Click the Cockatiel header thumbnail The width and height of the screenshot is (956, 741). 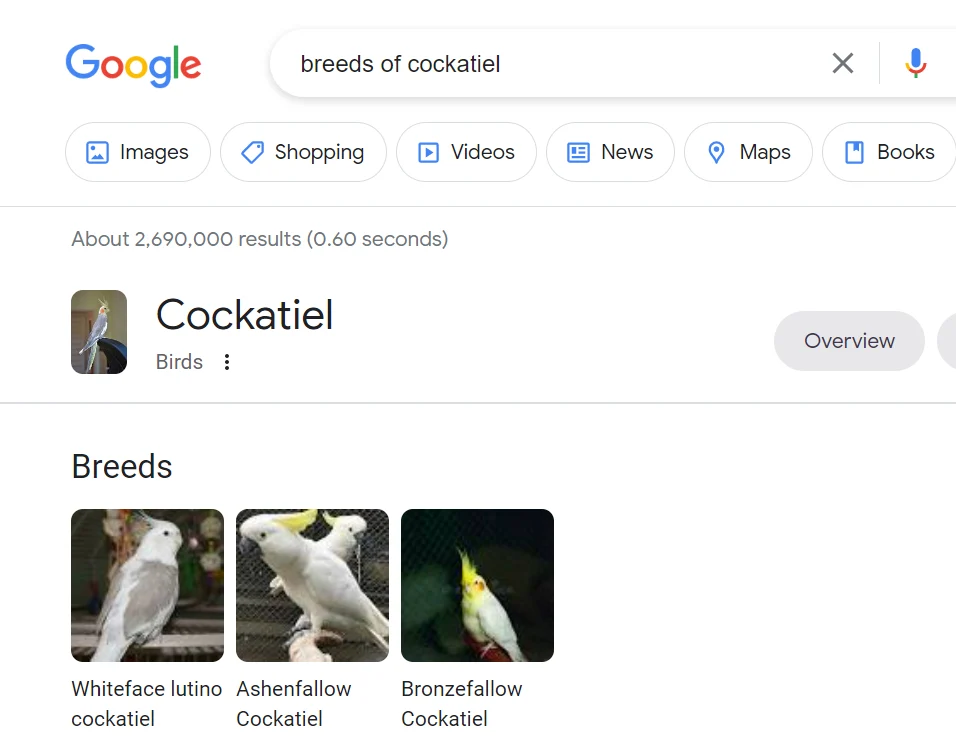99,332
